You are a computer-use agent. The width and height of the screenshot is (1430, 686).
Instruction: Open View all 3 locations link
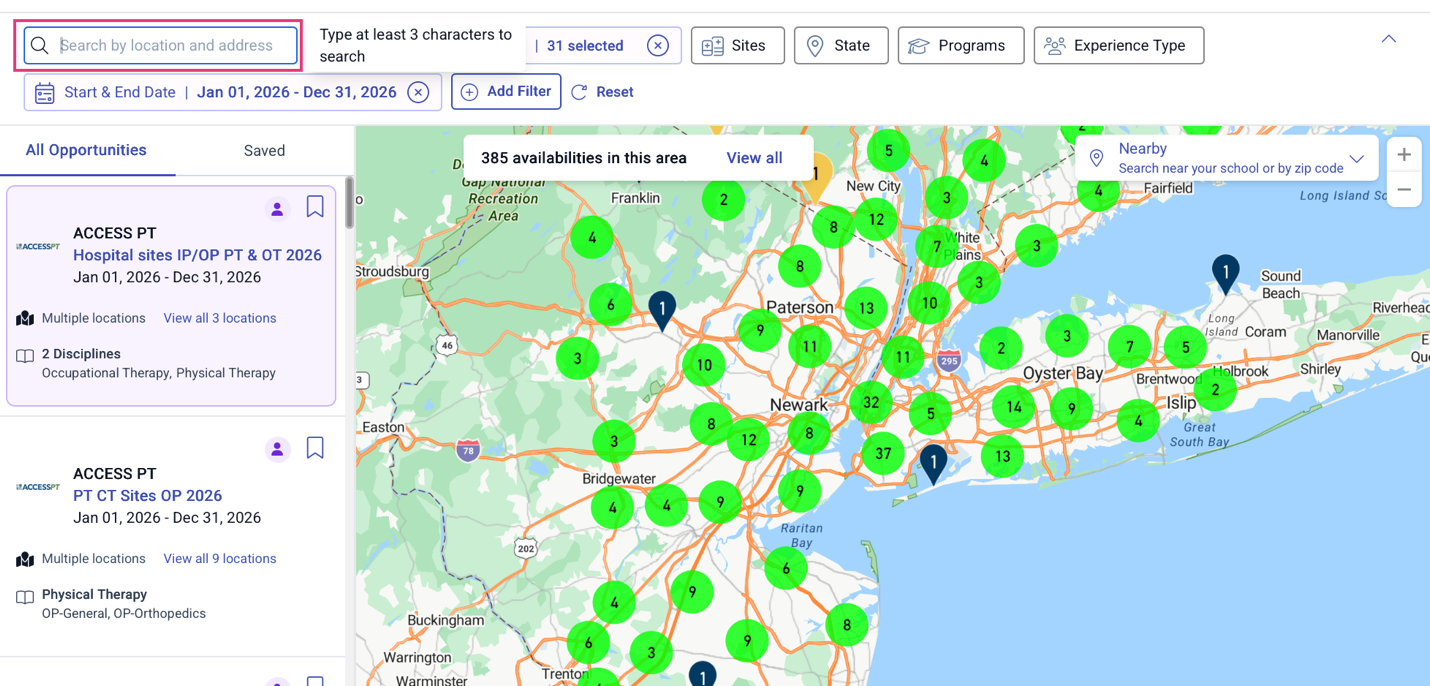(219, 318)
